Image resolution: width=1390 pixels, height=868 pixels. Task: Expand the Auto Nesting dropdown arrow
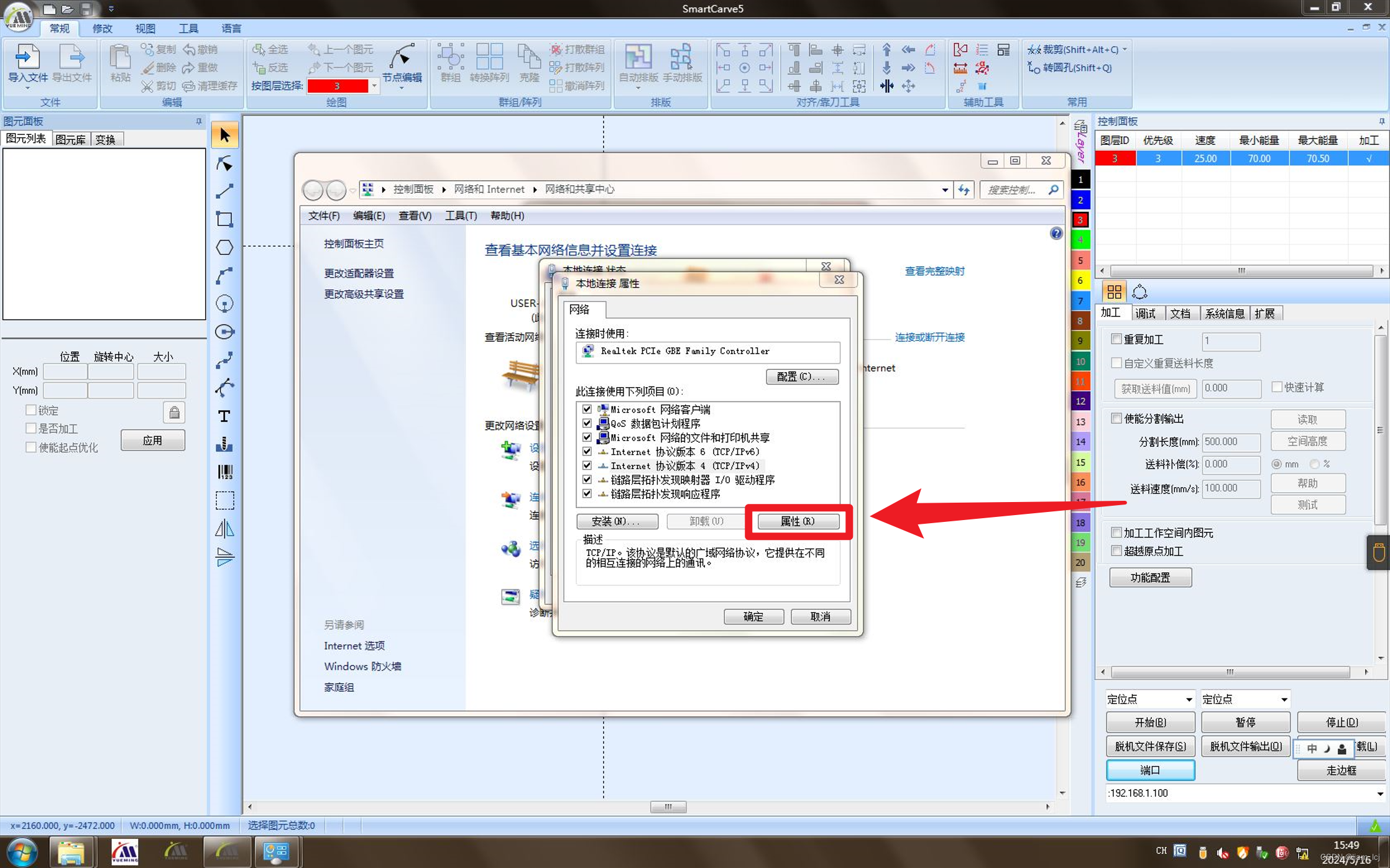(638, 88)
